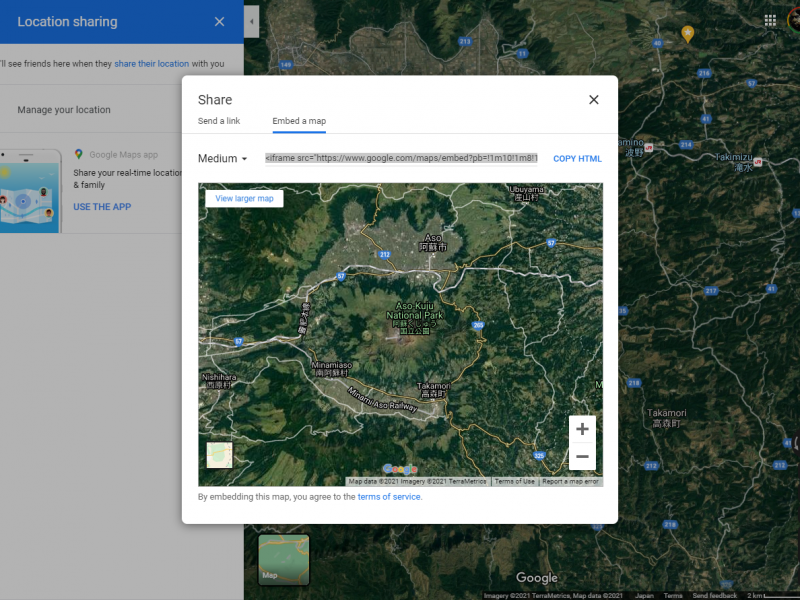Collapse the side panel arrow

[252, 21]
